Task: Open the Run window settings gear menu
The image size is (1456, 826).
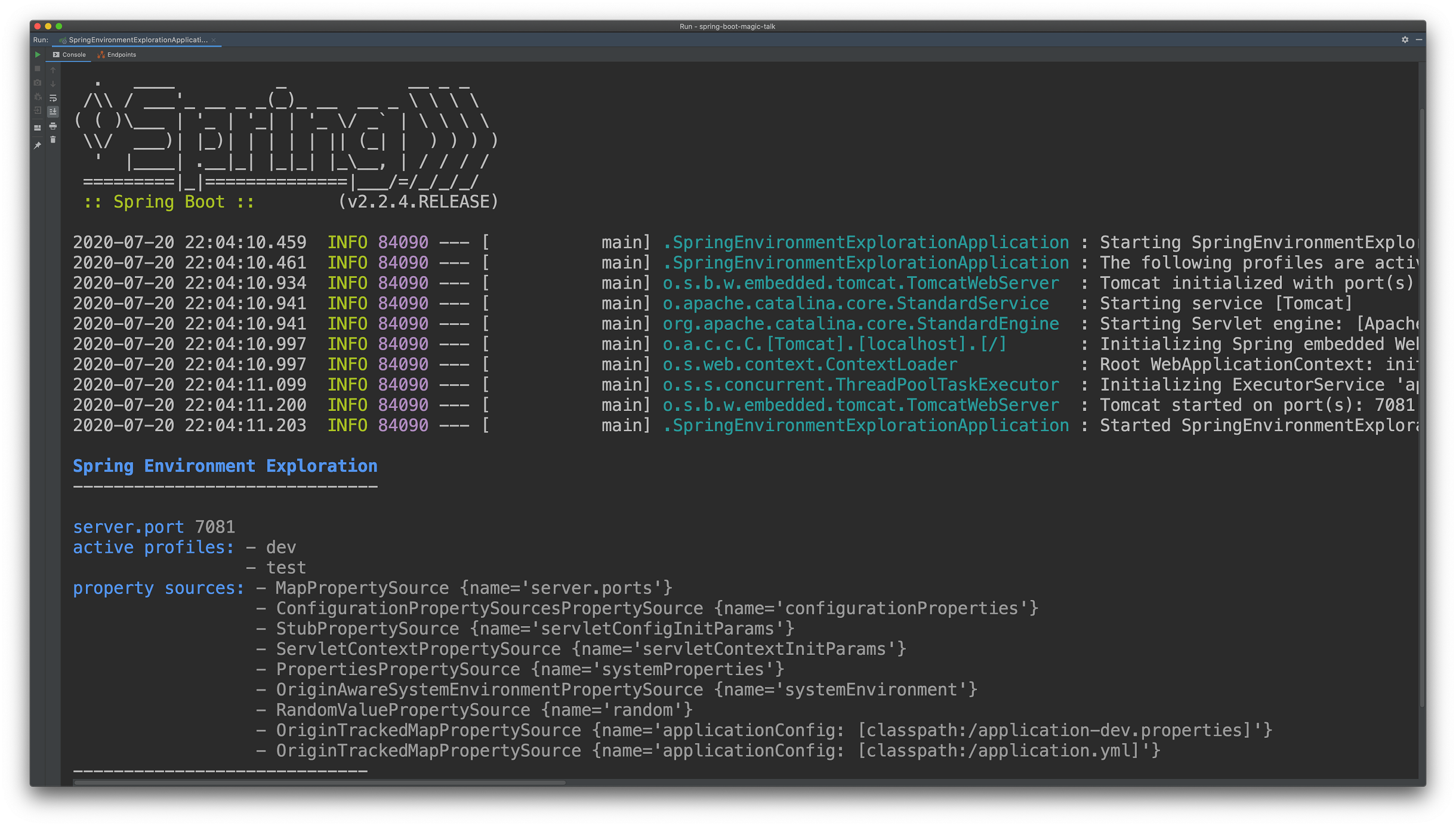Action: [1406, 40]
